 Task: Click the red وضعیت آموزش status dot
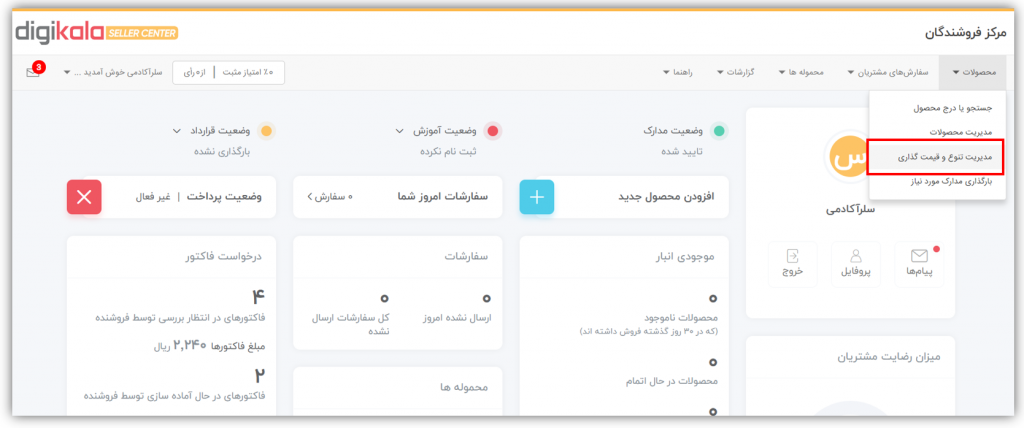[493, 131]
